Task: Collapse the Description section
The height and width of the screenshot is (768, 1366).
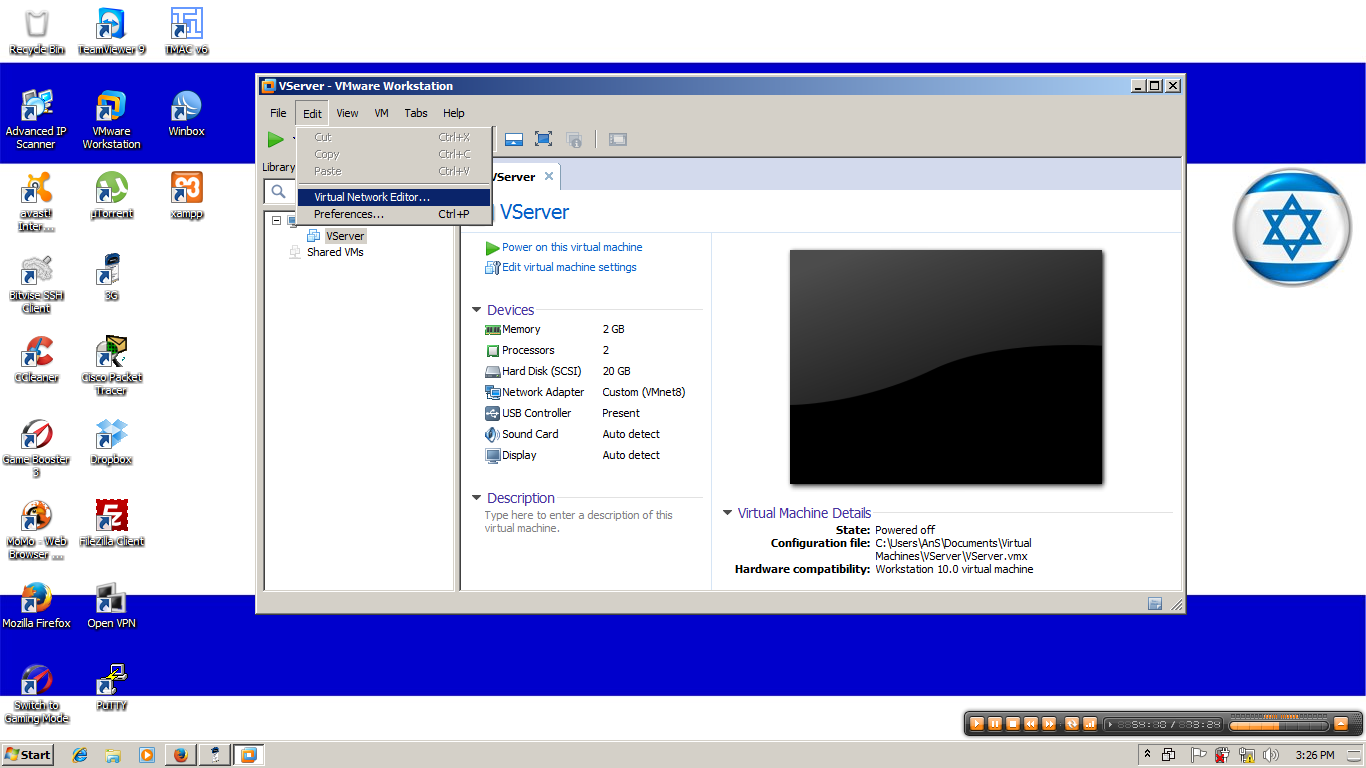Action: pos(477,498)
